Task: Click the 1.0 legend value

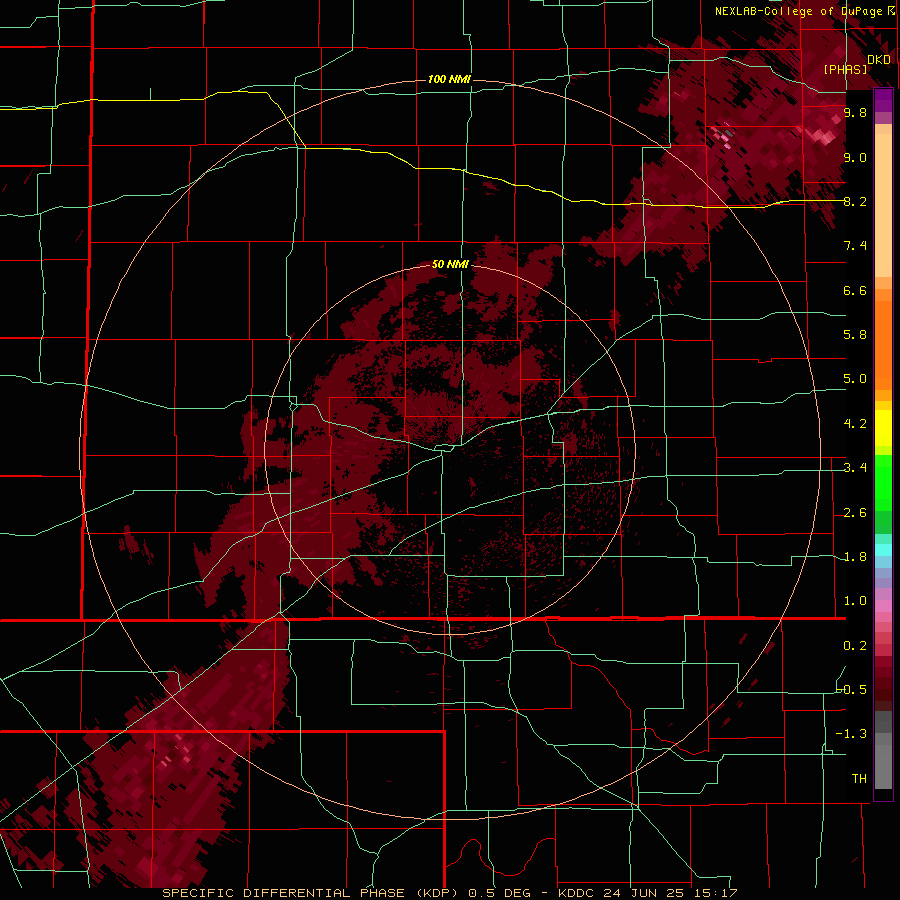Action: 855,601
